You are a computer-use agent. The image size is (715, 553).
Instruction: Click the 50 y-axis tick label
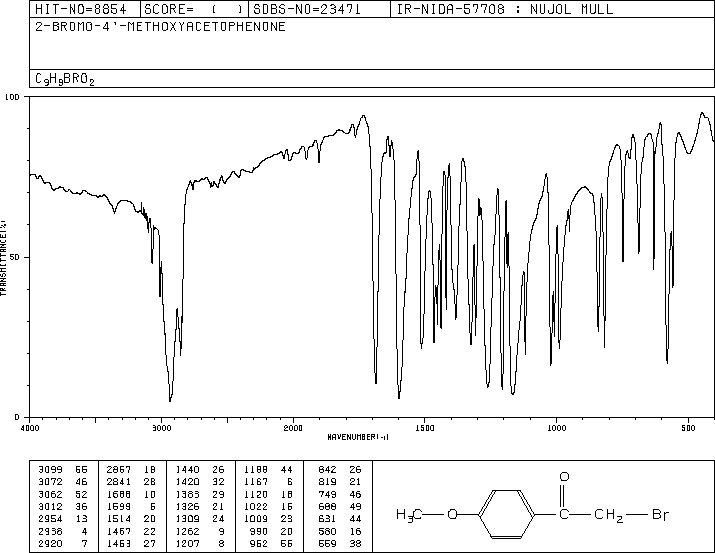[15, 257]
